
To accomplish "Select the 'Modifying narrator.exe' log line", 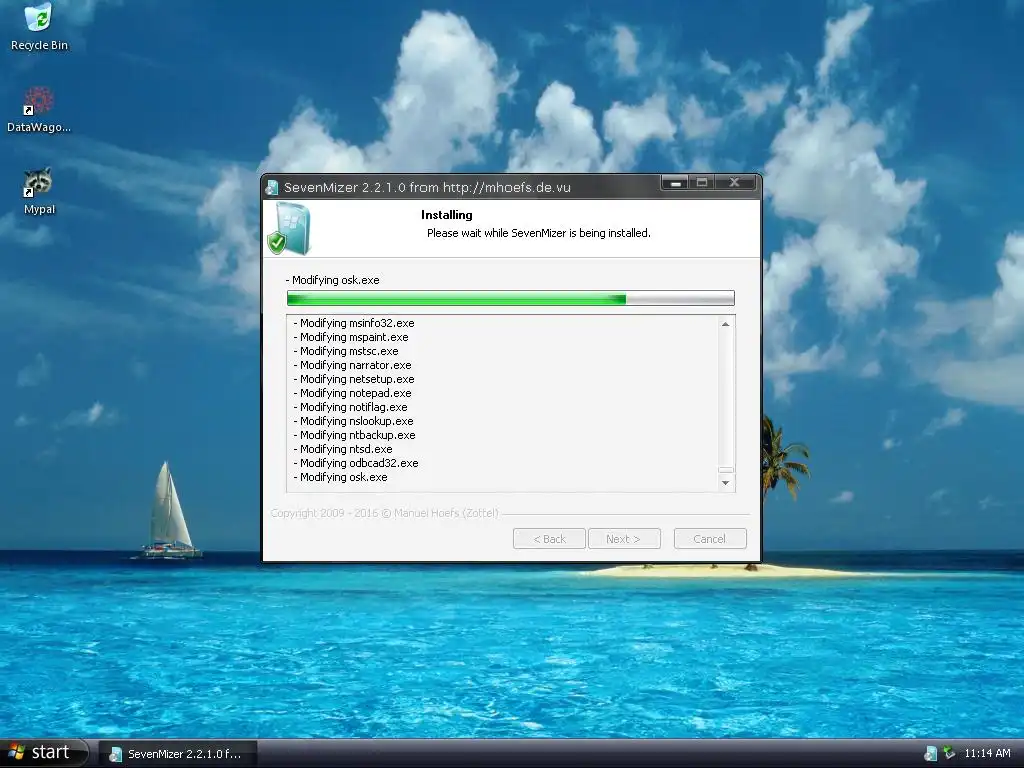I will [353, 365].
